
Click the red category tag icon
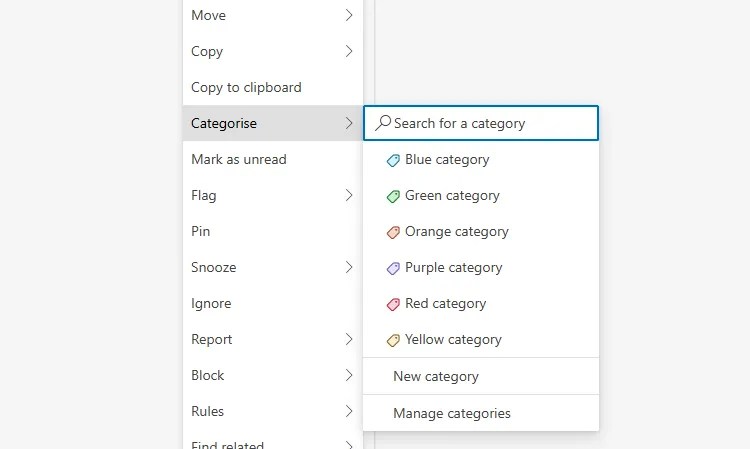pyautogui.click(x=393, y=304)
